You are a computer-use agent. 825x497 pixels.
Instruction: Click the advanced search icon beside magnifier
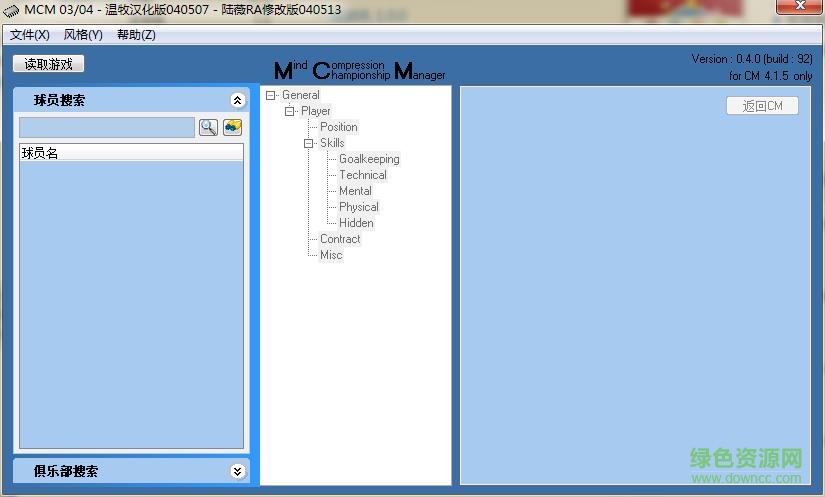point(233,127)
